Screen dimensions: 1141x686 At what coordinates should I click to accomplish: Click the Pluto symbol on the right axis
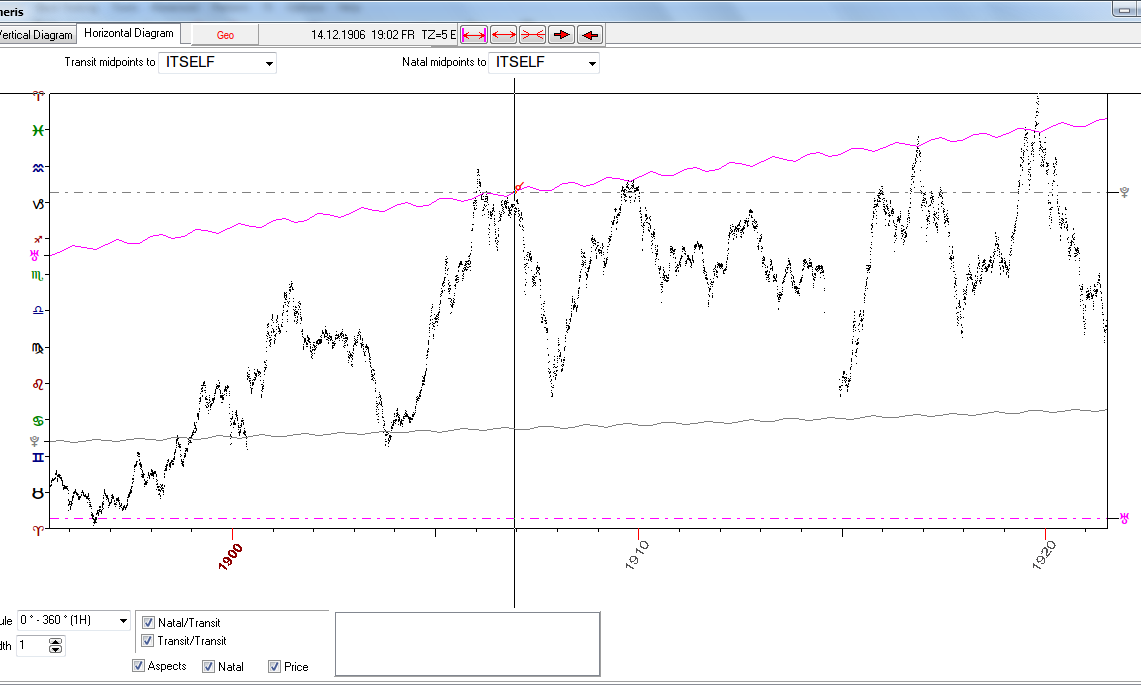pos(1125,190)
